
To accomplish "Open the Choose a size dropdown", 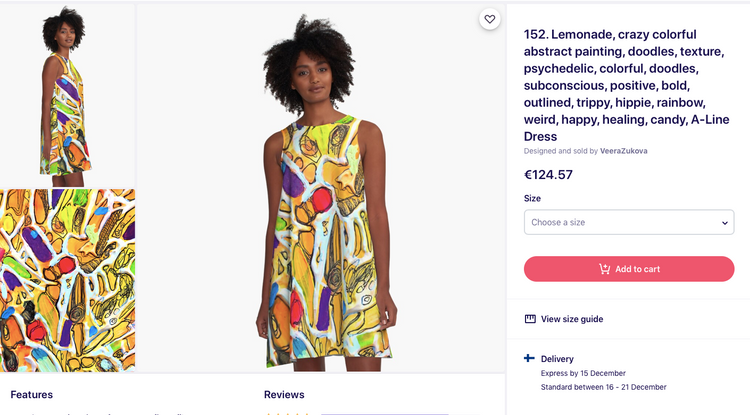I will click(622, 222).
